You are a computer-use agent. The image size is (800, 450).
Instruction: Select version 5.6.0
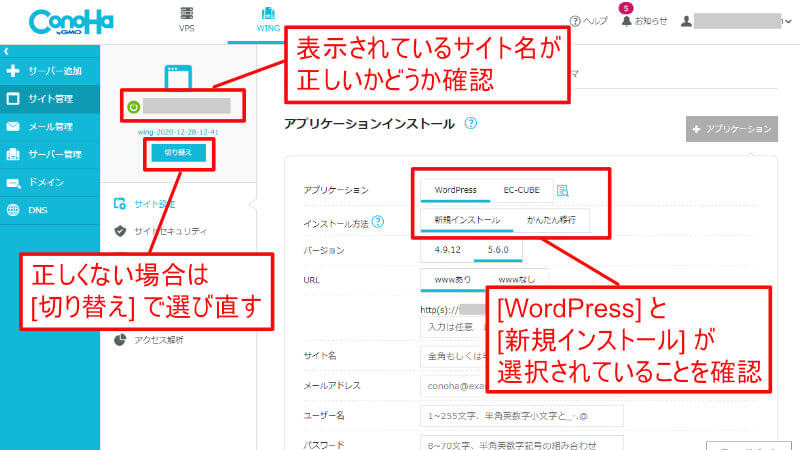tap(498, 249)
